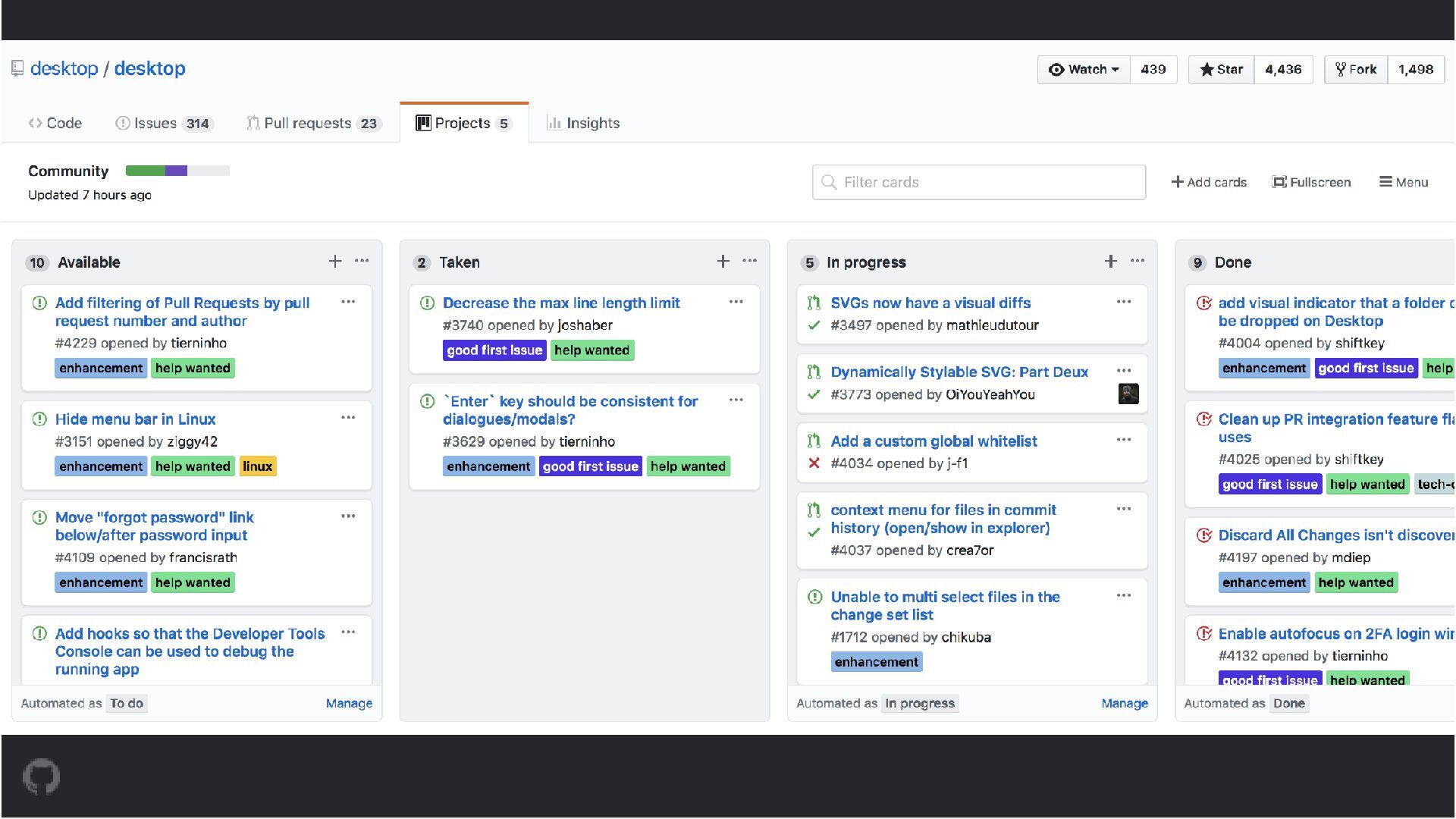Screen dimensions: 1456x819
Task: Click the plus icon in Available column
Action: click(334, 262)
